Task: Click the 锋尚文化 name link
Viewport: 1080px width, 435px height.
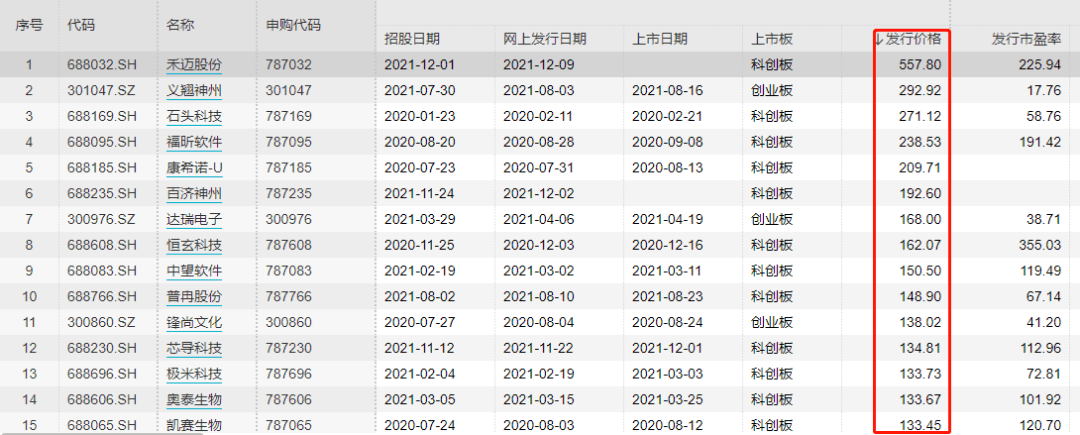Action: click(194, 322)
